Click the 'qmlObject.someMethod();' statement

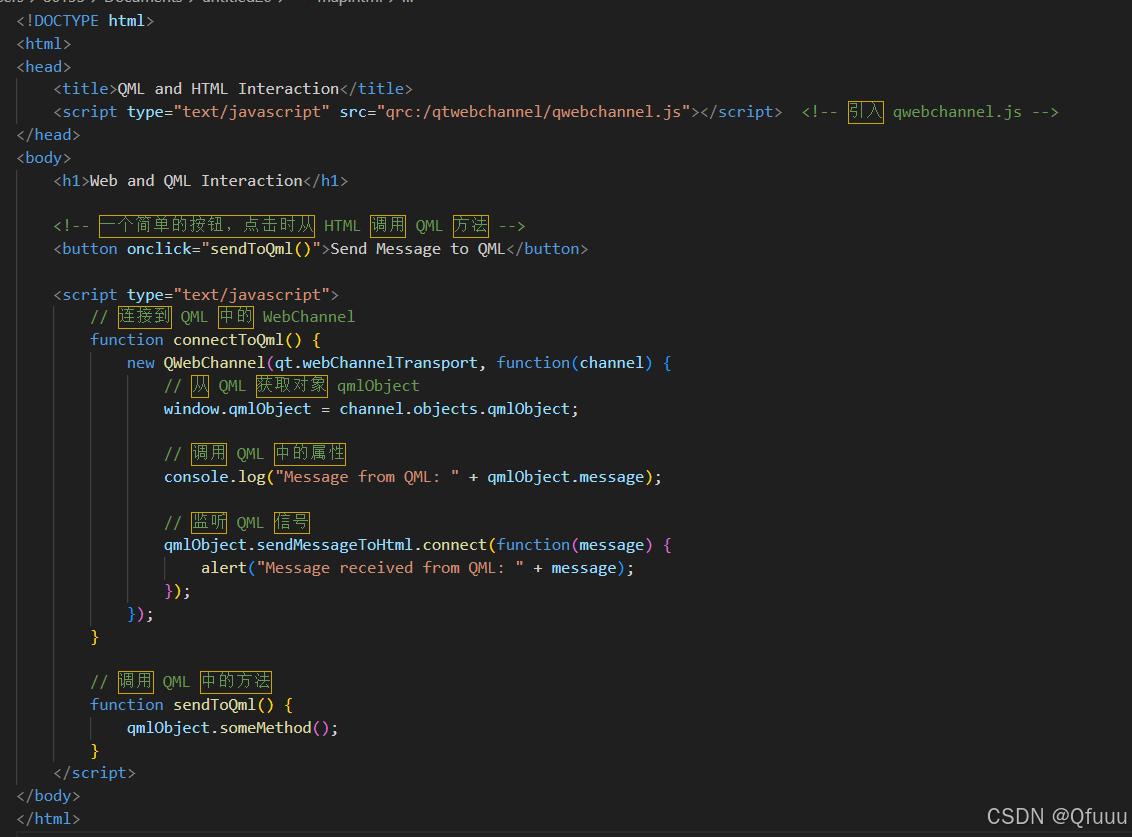[x=232, y=728]
